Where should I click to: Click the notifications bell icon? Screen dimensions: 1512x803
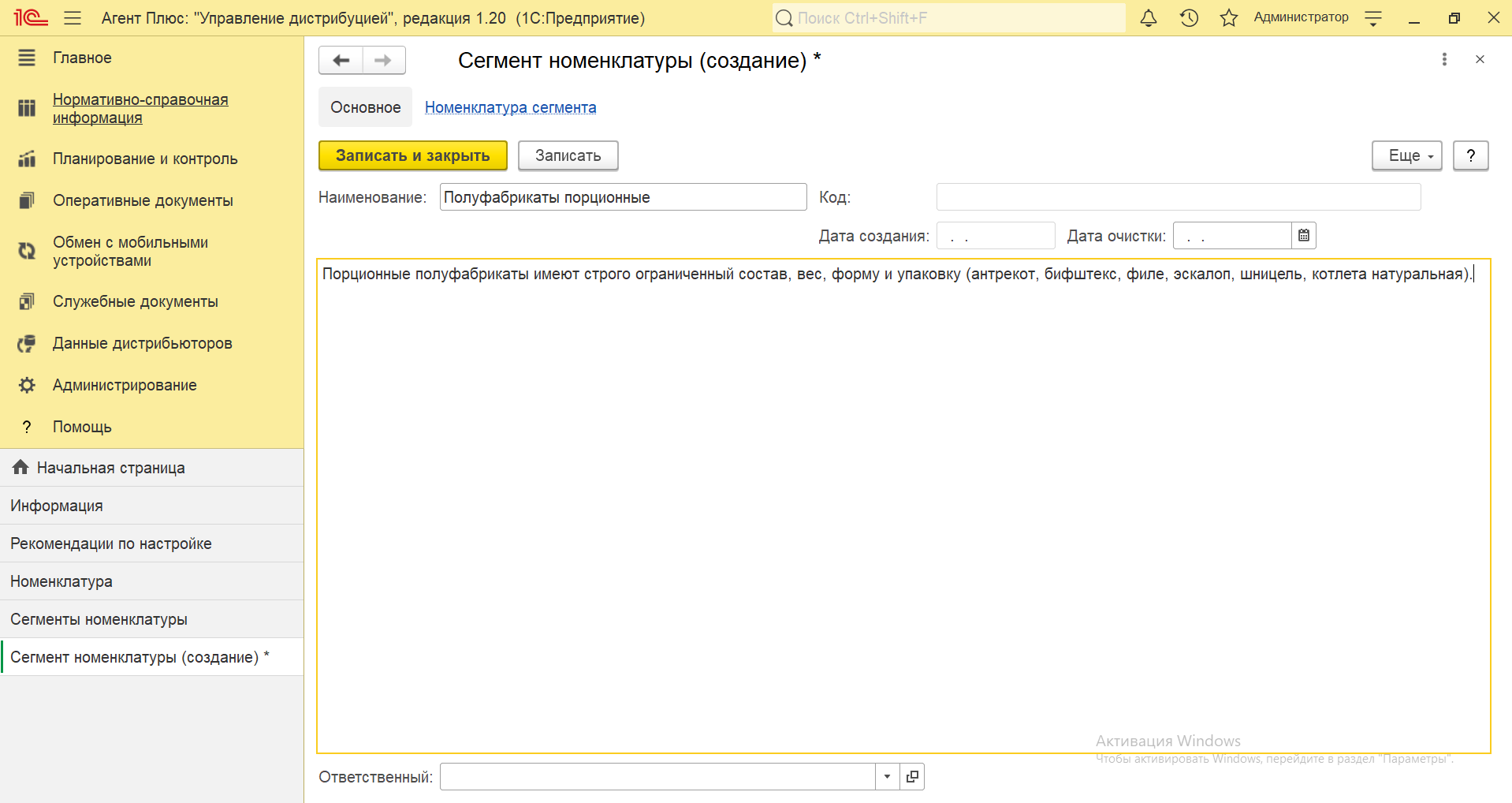1149,18
